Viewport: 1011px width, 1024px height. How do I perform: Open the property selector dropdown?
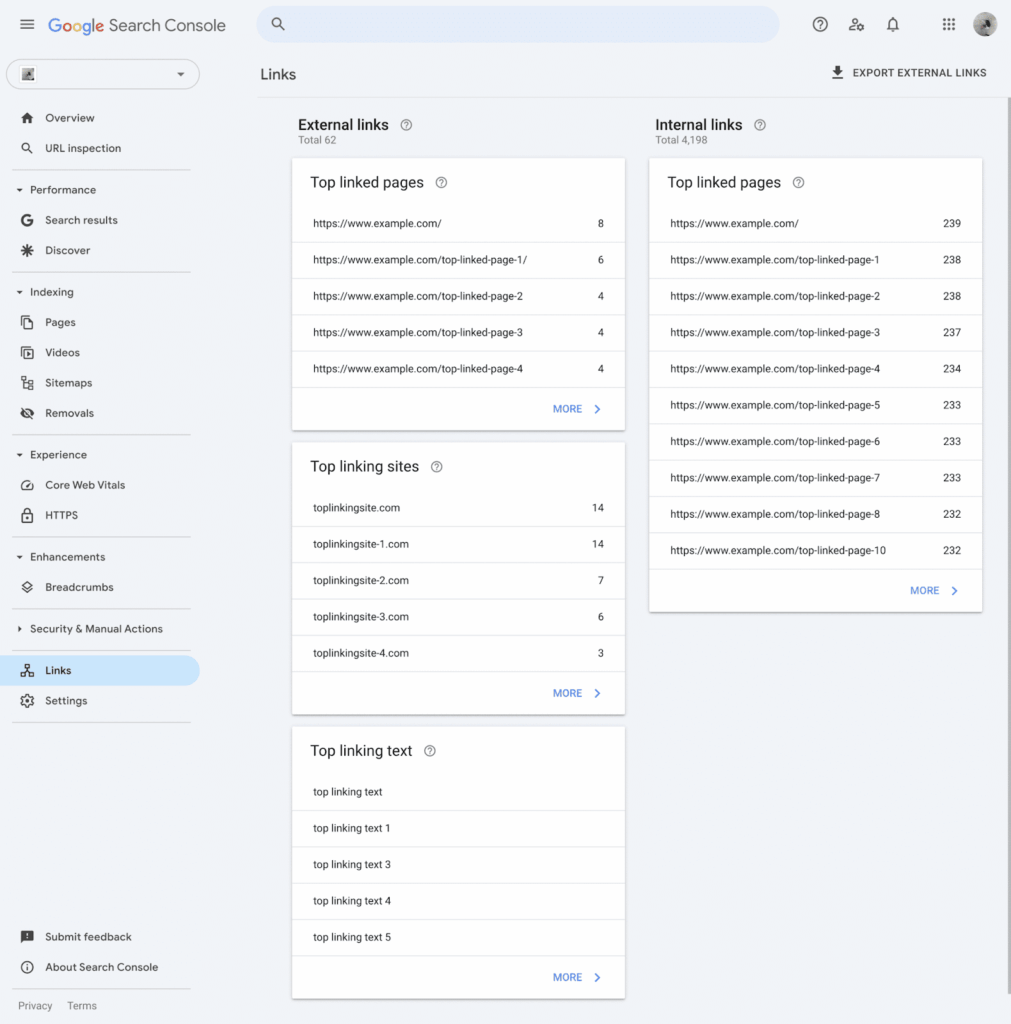[x=180, y=74]
